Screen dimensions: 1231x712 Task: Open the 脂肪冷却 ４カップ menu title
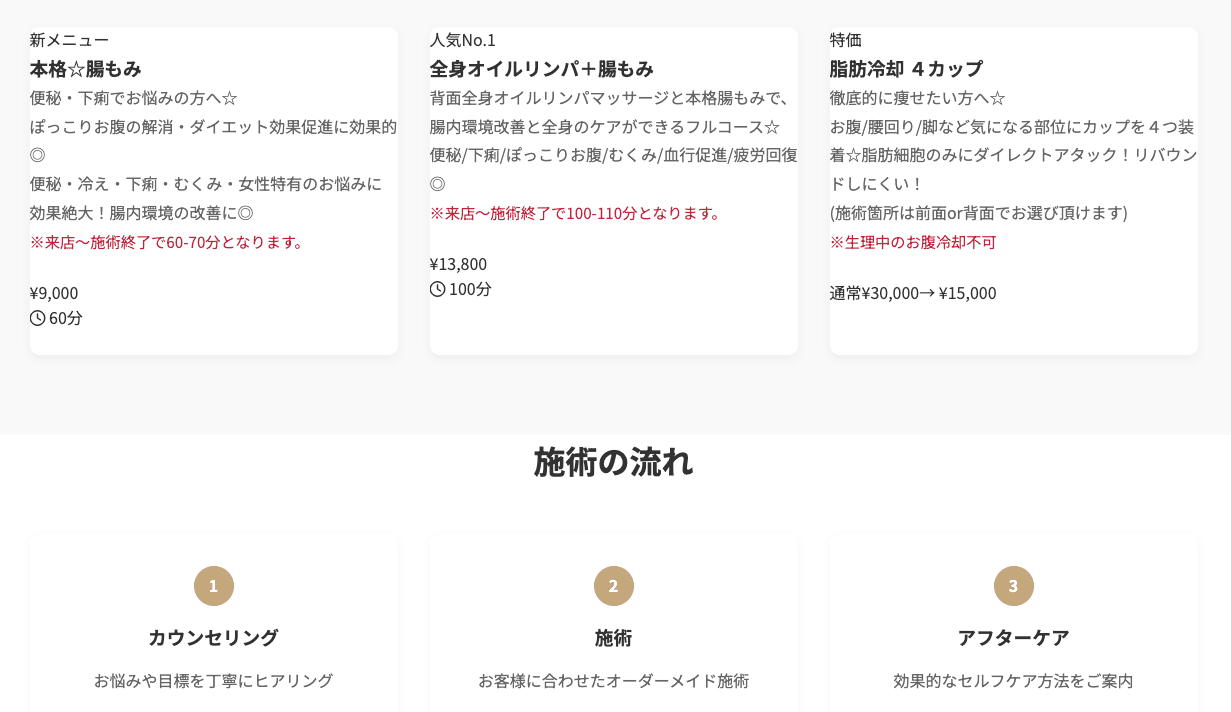click(x=906, y=69)
